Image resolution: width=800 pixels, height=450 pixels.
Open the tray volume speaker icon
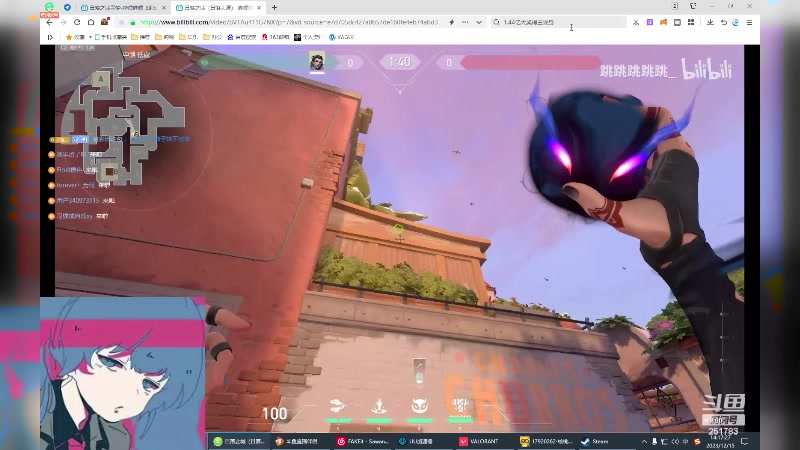click(x=675, y=441)
